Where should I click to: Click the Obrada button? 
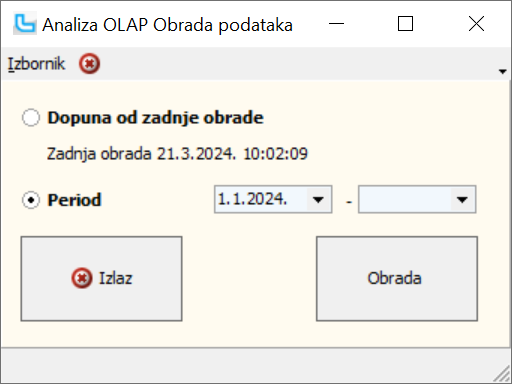pos(397,279)
